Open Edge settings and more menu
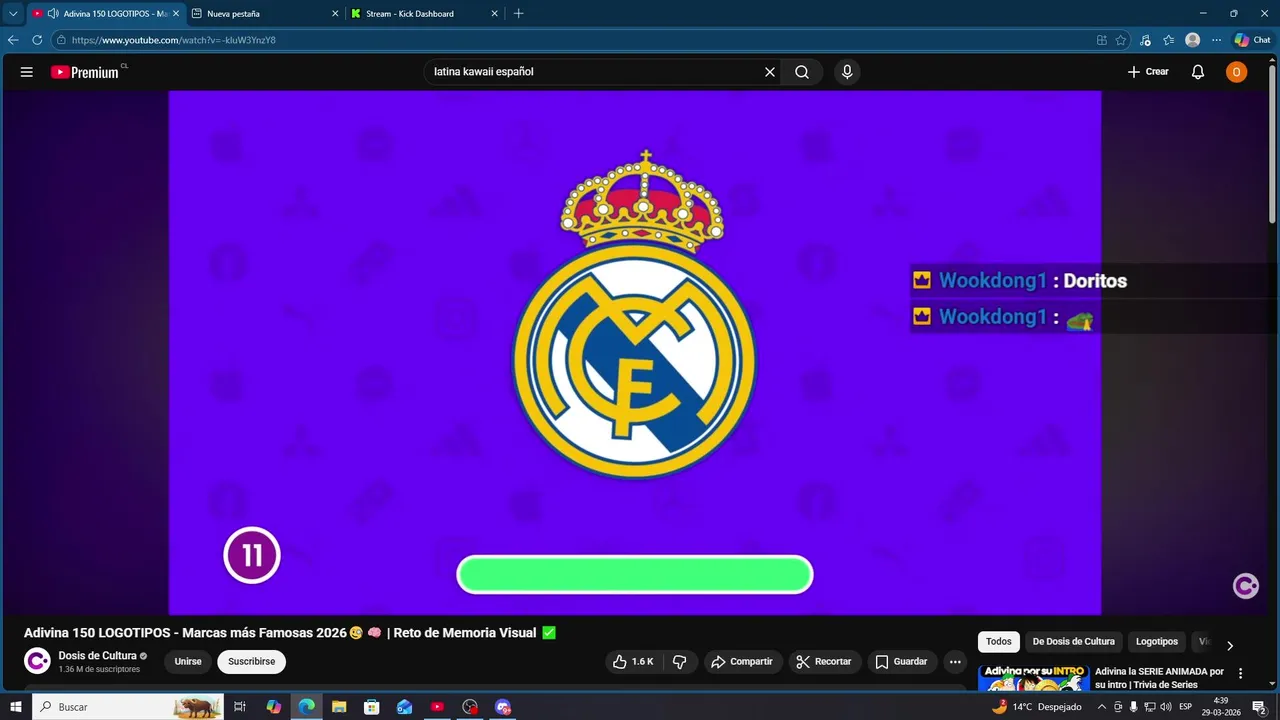The height and width of the screenshot is (720, 1280). coord(1216,40)
